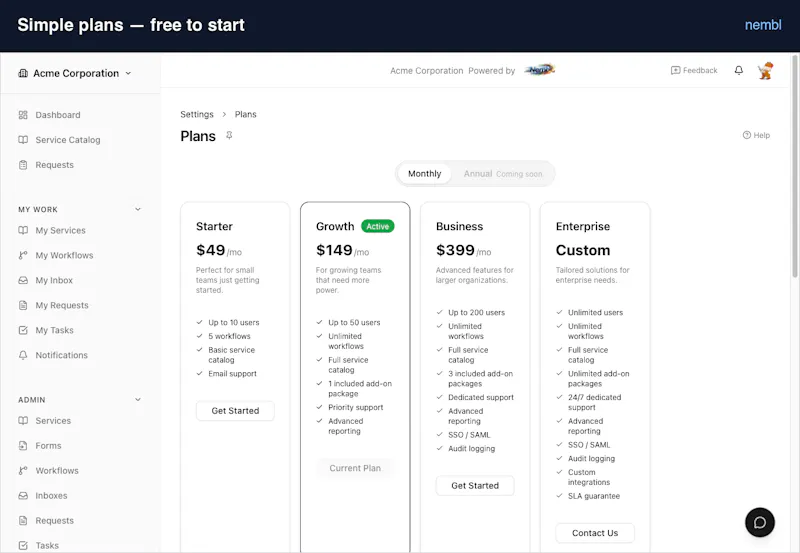The width and height of the screenshot is (800, 553).
Task: Click the 'Dedicated support' feature
Action: click(x=481, y=397)
